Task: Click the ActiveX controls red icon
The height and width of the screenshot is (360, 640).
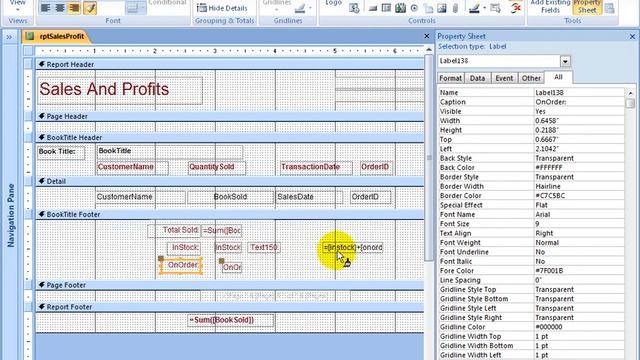Action: tap(516, 8)
